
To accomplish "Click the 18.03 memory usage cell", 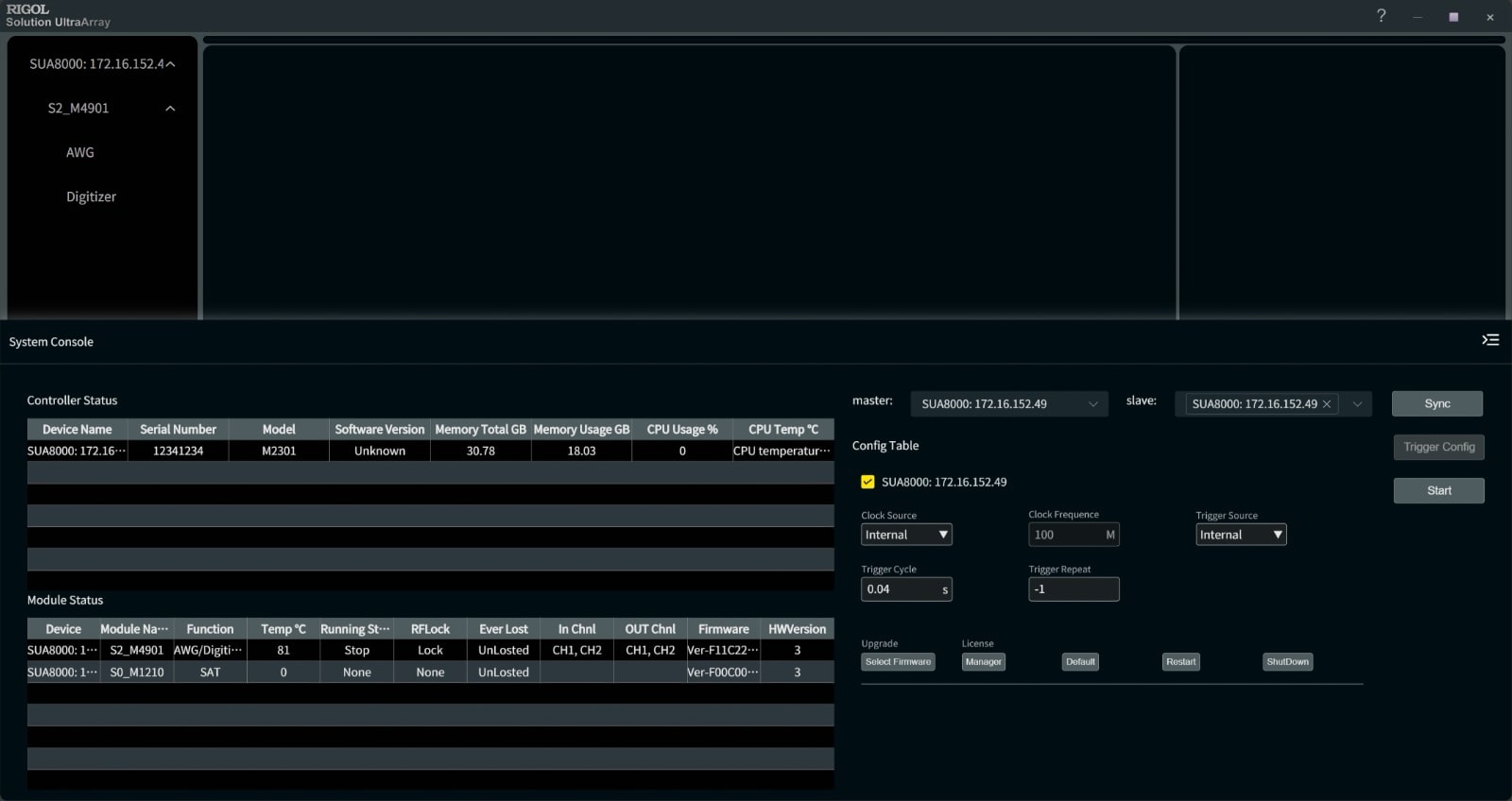I will (x=581, y=452).
